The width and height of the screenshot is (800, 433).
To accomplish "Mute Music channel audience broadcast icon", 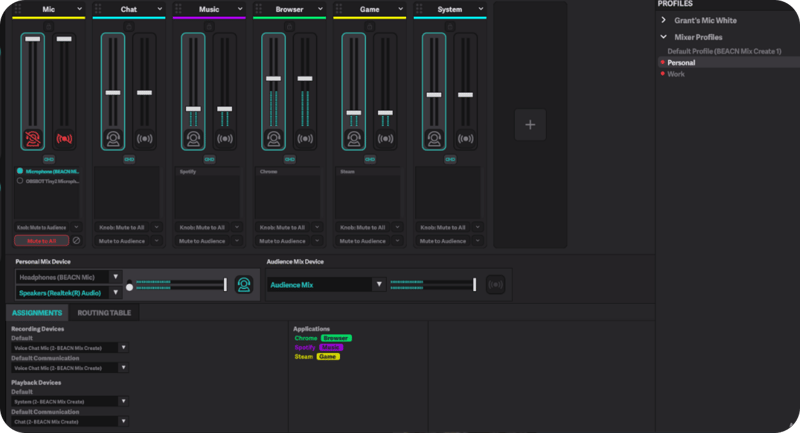I will click(x=224, y=138).
